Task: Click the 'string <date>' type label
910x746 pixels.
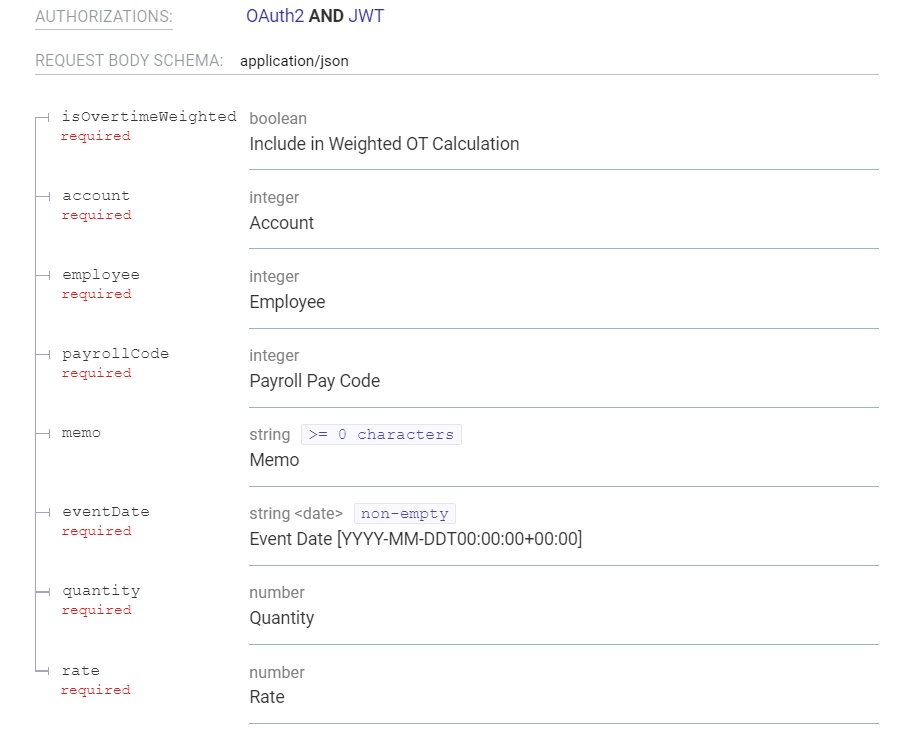Action: (x=296, y=513)
